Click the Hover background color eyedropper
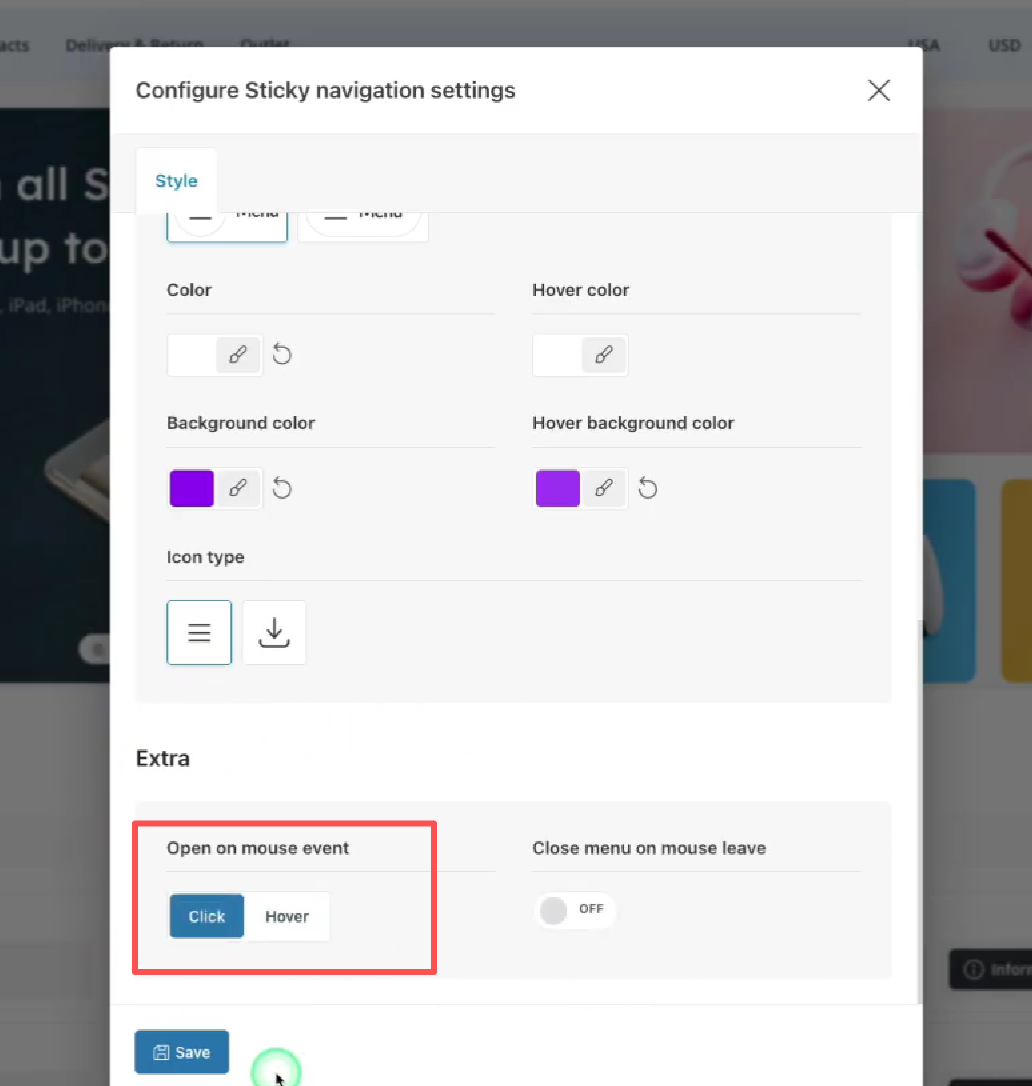 click(x=604, y=488)
